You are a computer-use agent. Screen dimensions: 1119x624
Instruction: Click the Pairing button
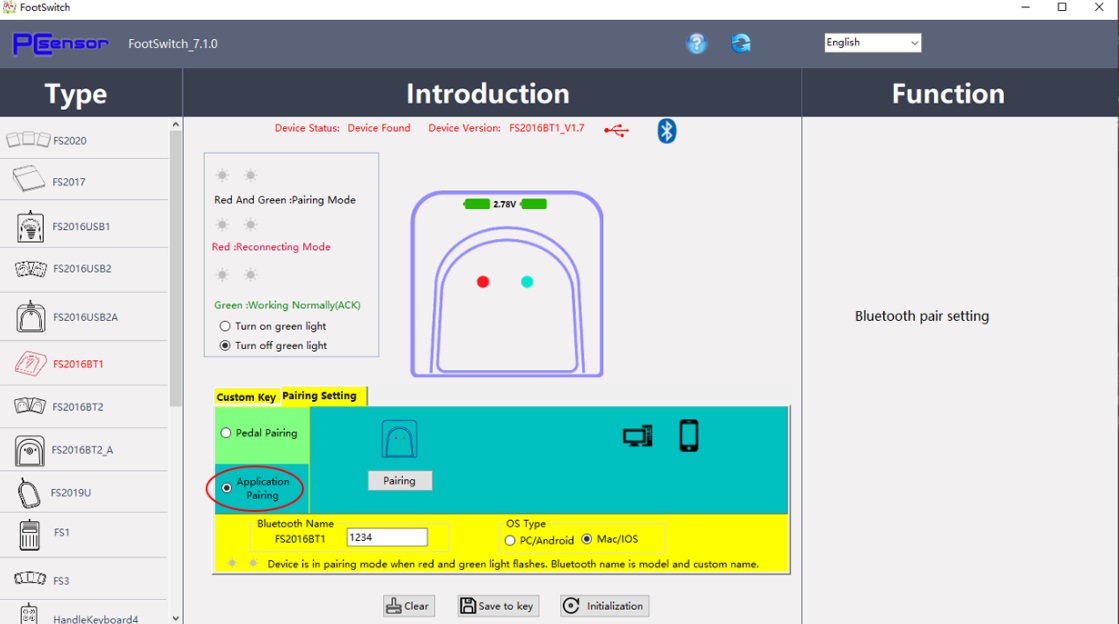click(x=399, y=480)
